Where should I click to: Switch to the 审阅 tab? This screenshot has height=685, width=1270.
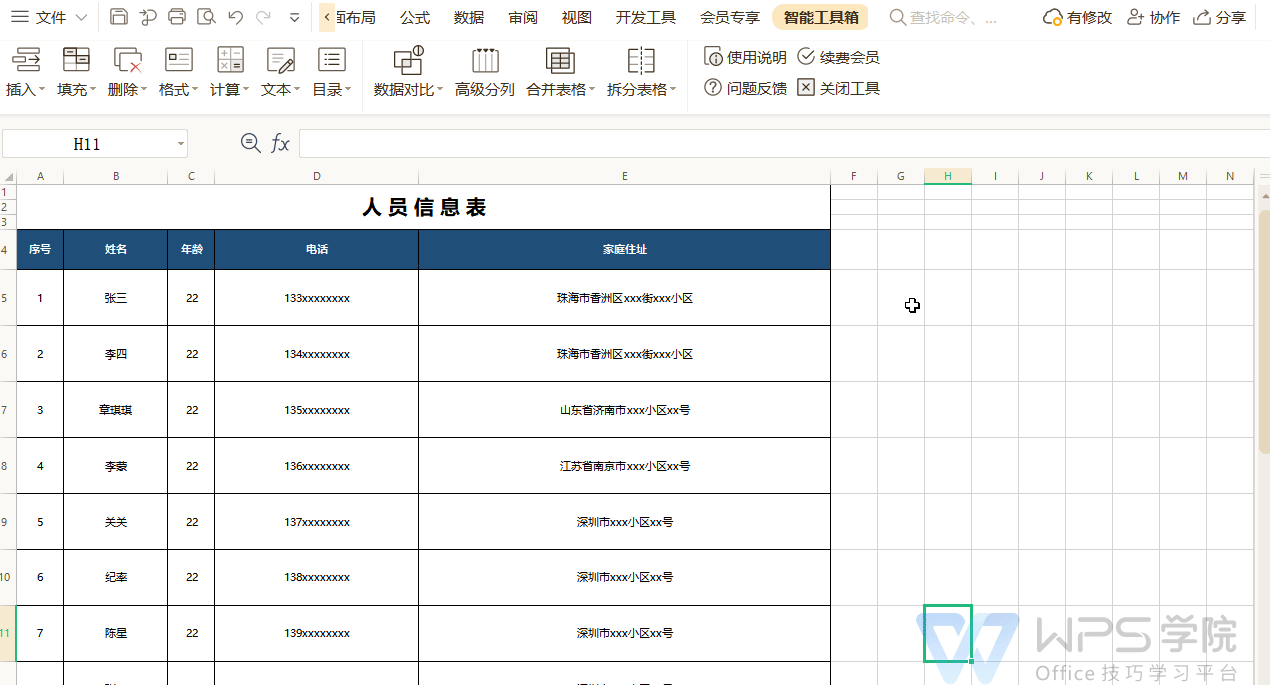tap(523, 17)
